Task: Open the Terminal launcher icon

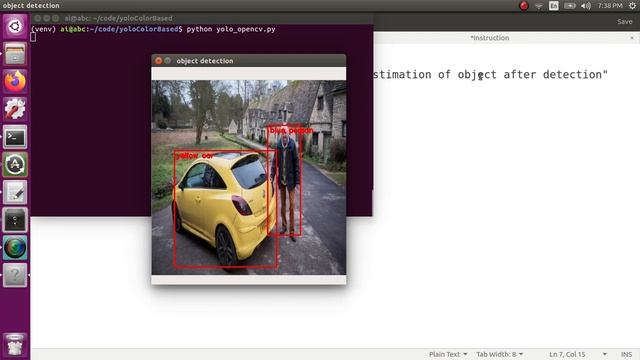Action: pos(15,137)
